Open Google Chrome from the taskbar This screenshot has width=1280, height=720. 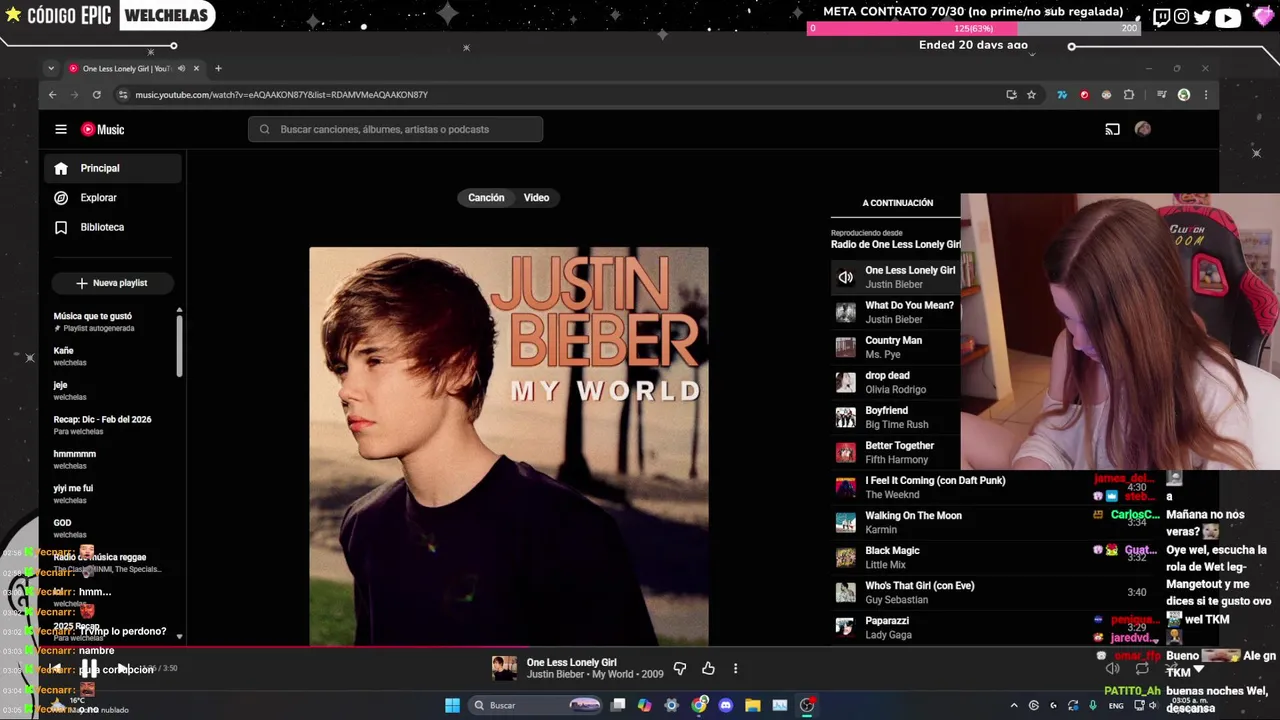click(x=699, y=705)
